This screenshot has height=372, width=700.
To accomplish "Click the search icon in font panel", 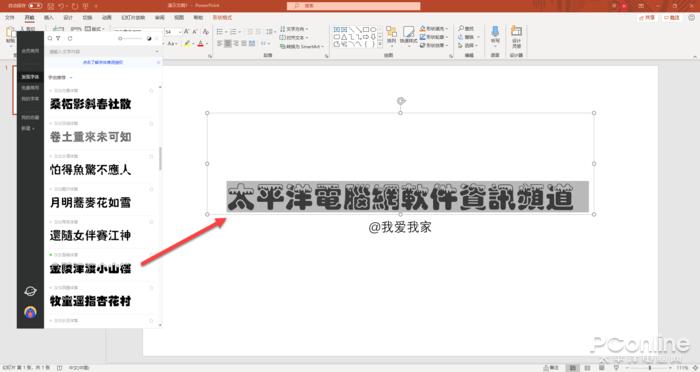I will 50,38.
